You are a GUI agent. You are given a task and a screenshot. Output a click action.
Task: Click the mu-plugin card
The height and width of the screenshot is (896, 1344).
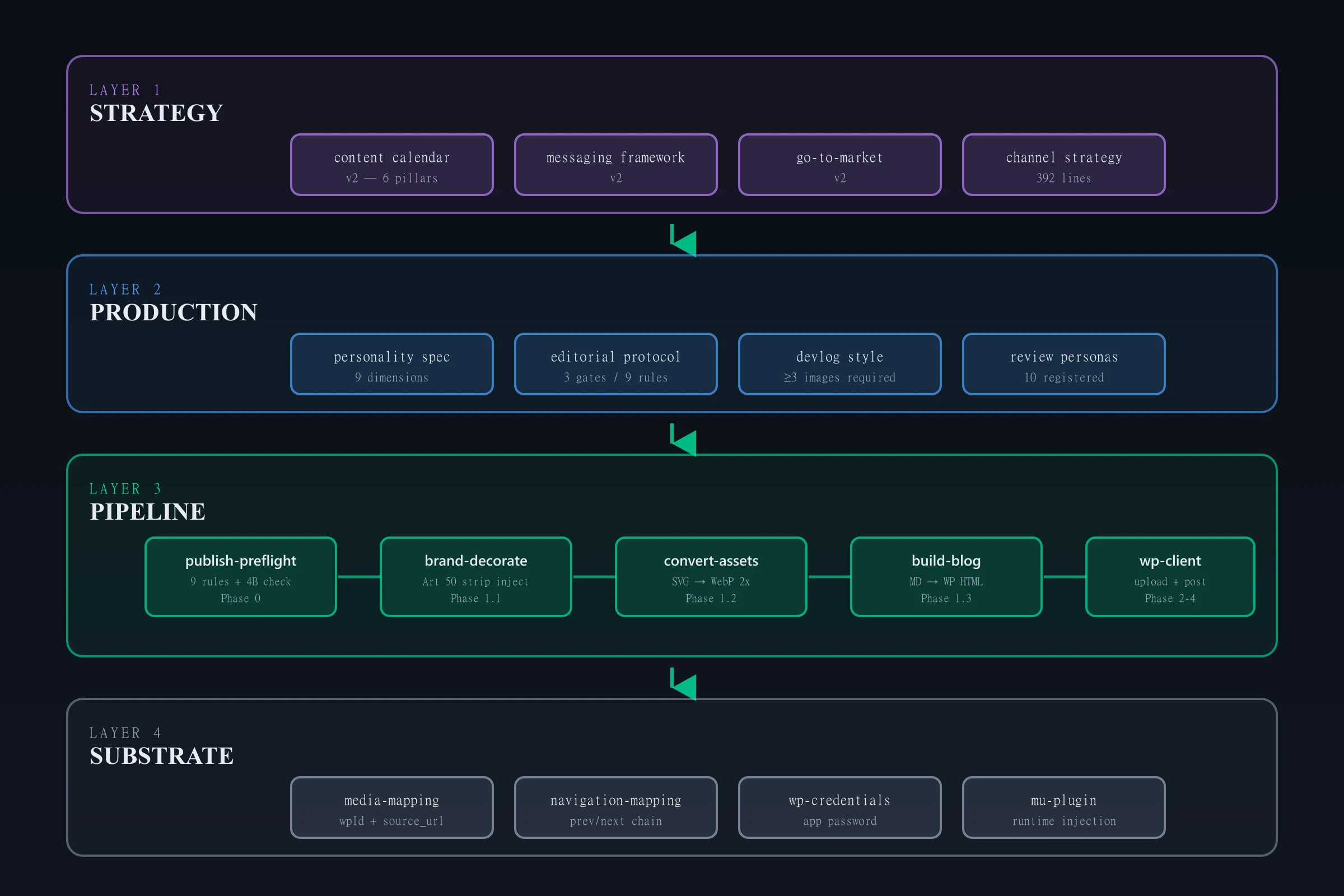pos(1064,808)
